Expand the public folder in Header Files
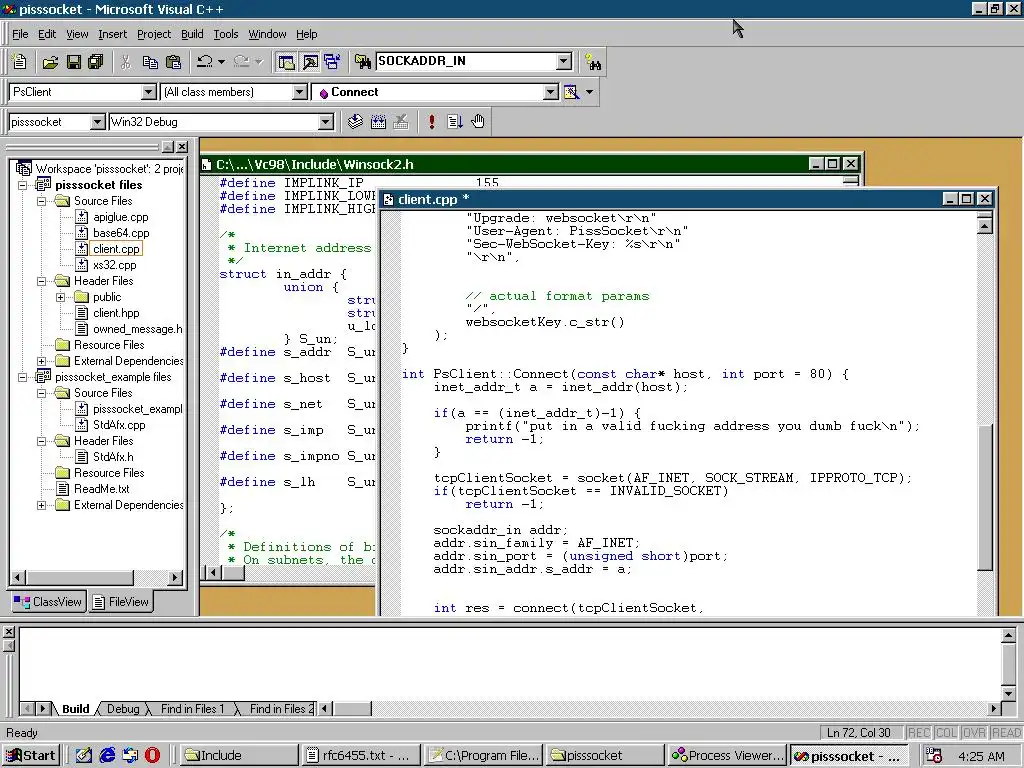 [x=61, y=297]
